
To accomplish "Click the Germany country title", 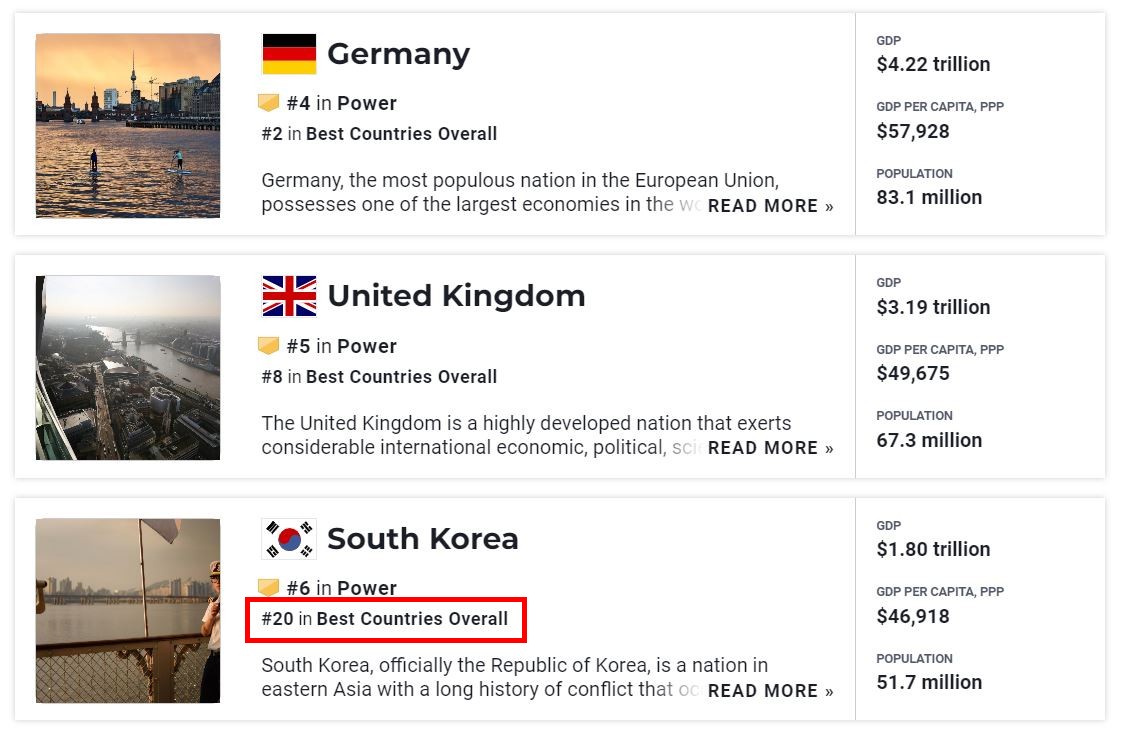I will [398, 54].
